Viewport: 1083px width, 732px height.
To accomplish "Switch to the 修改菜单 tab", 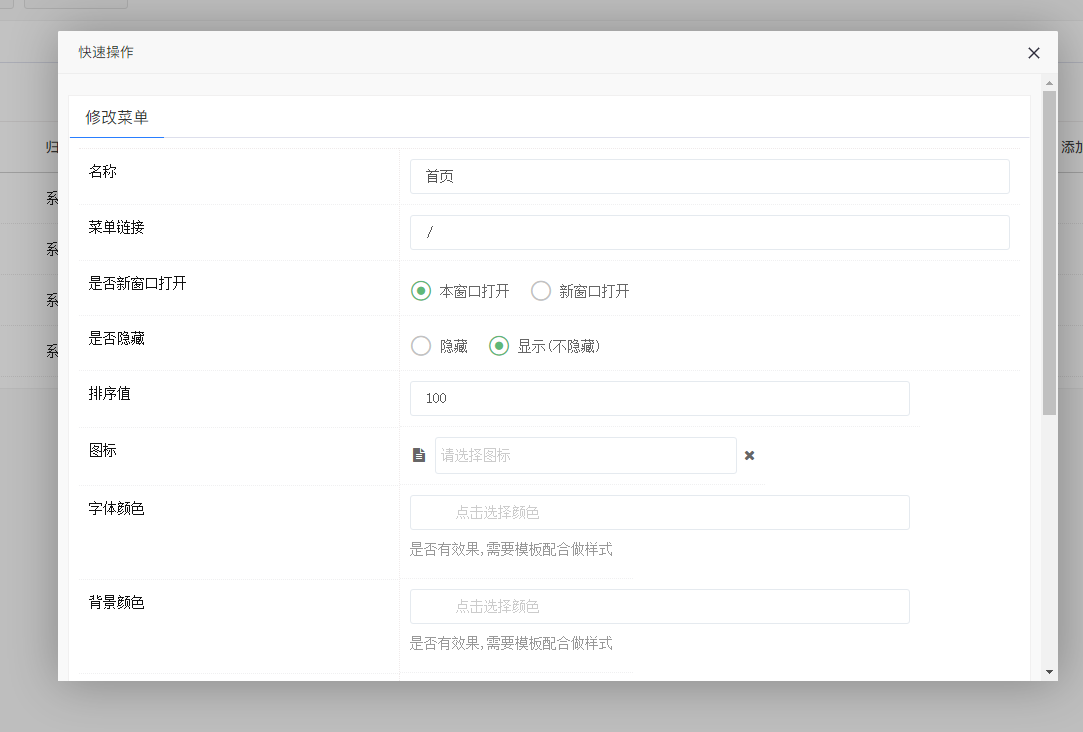I will pyautogui.click(x=117, y=117).
